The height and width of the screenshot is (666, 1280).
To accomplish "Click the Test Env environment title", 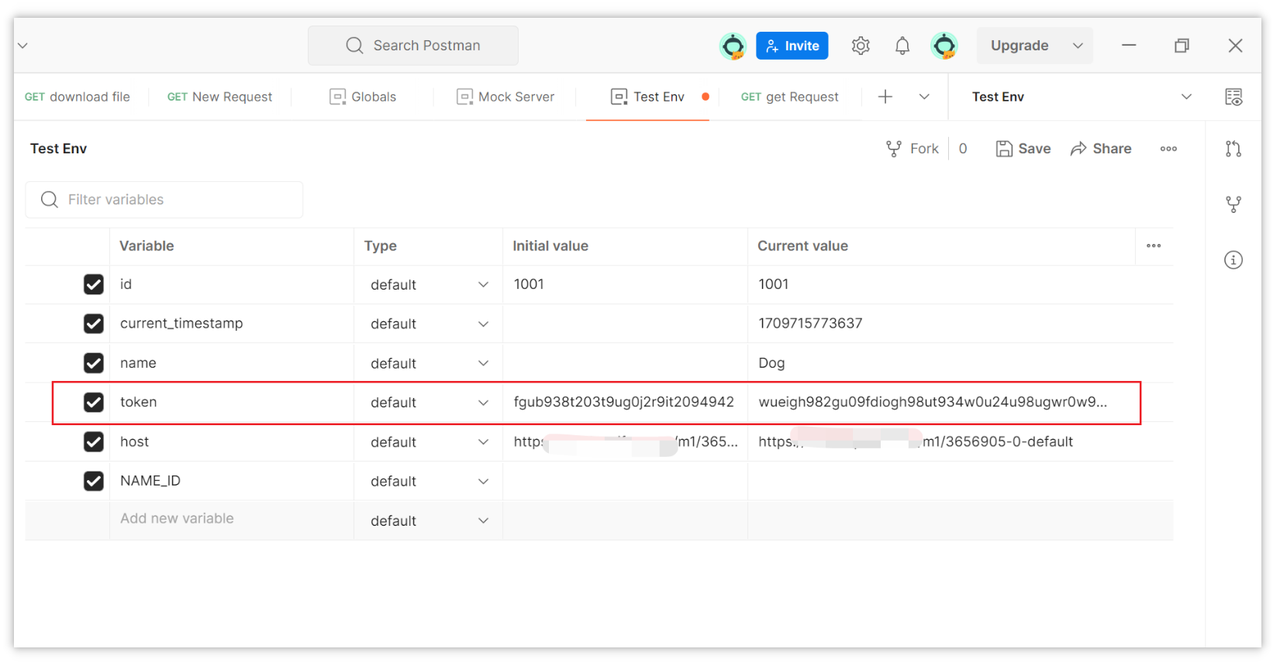I will (x=59, y=149).
